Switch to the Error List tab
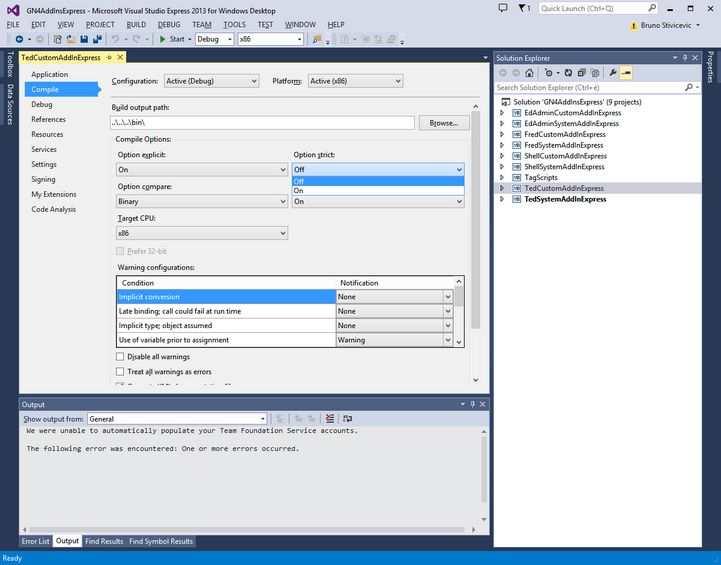721x565 pixels. click(x=35, y=541)
